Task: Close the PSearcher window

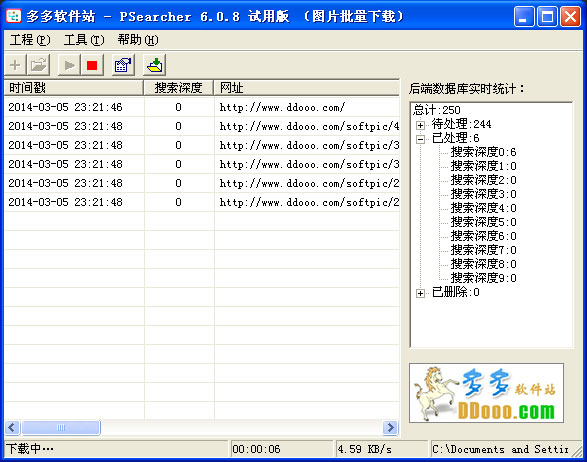Action: [570, 16]
